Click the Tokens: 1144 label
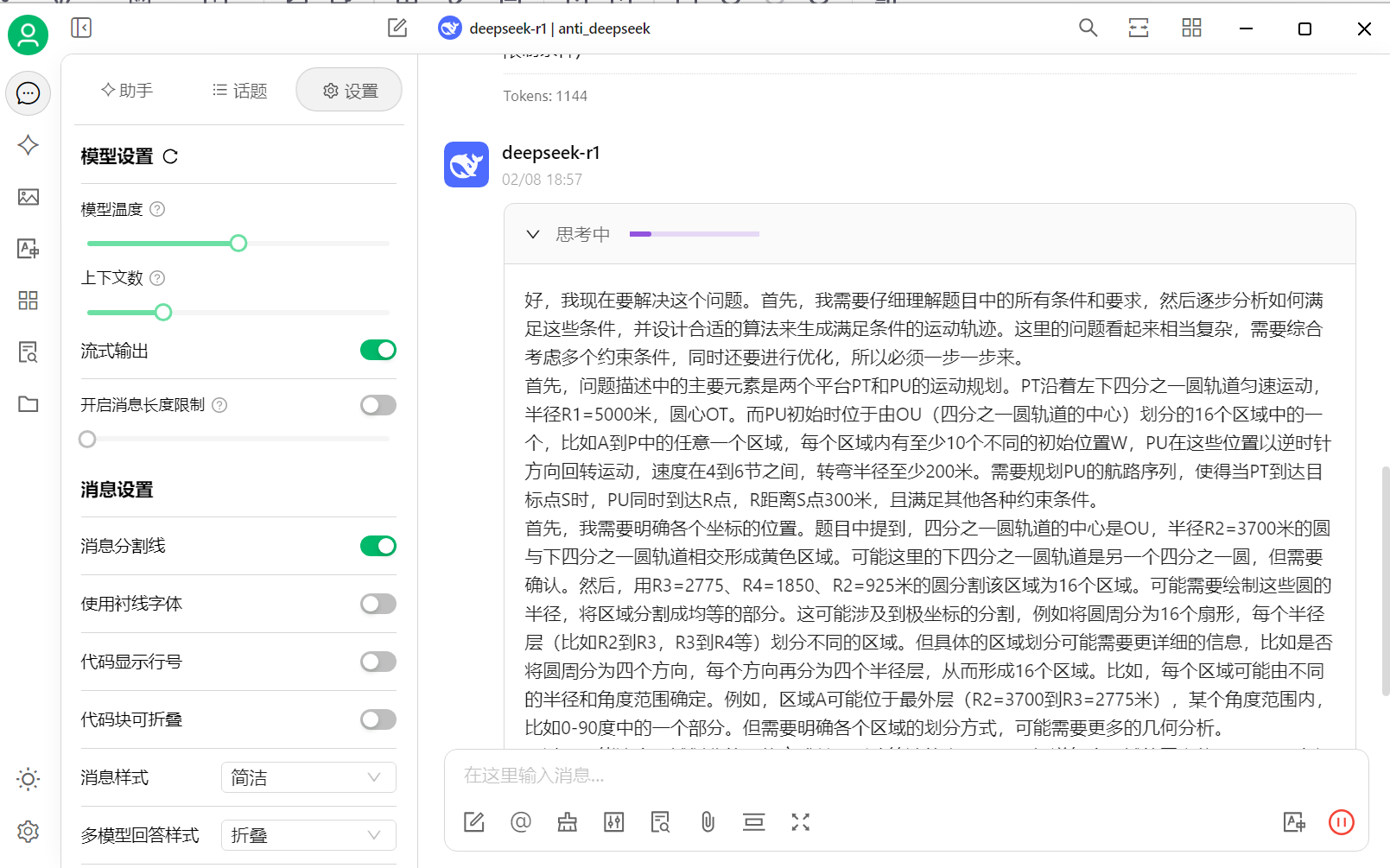The width and height of the screenshot is (1390, 868). point(545,96)
